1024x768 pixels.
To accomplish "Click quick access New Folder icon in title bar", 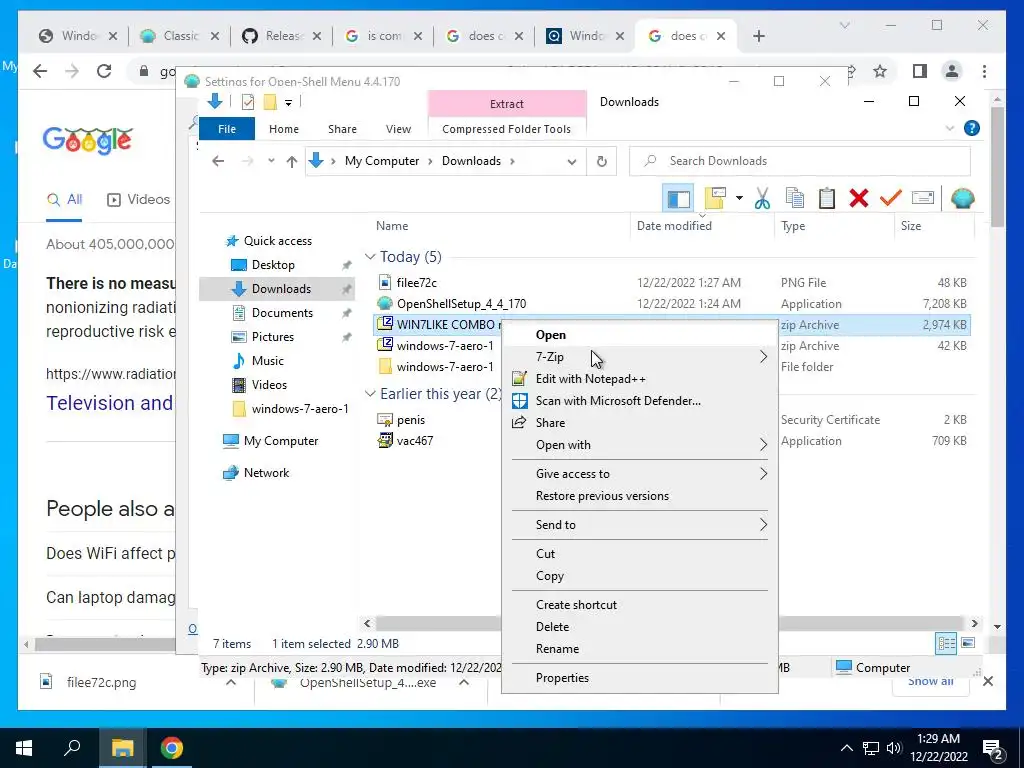I will click(270, 102).
